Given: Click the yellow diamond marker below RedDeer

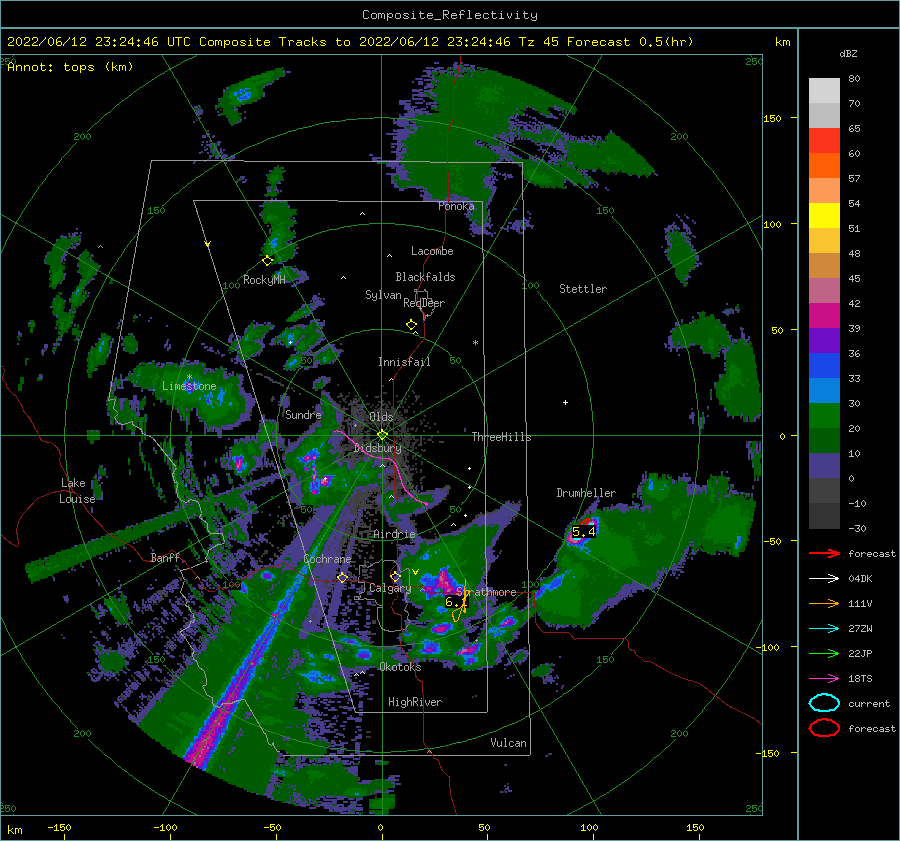Looking at the screenshot, I should [412, 325].
